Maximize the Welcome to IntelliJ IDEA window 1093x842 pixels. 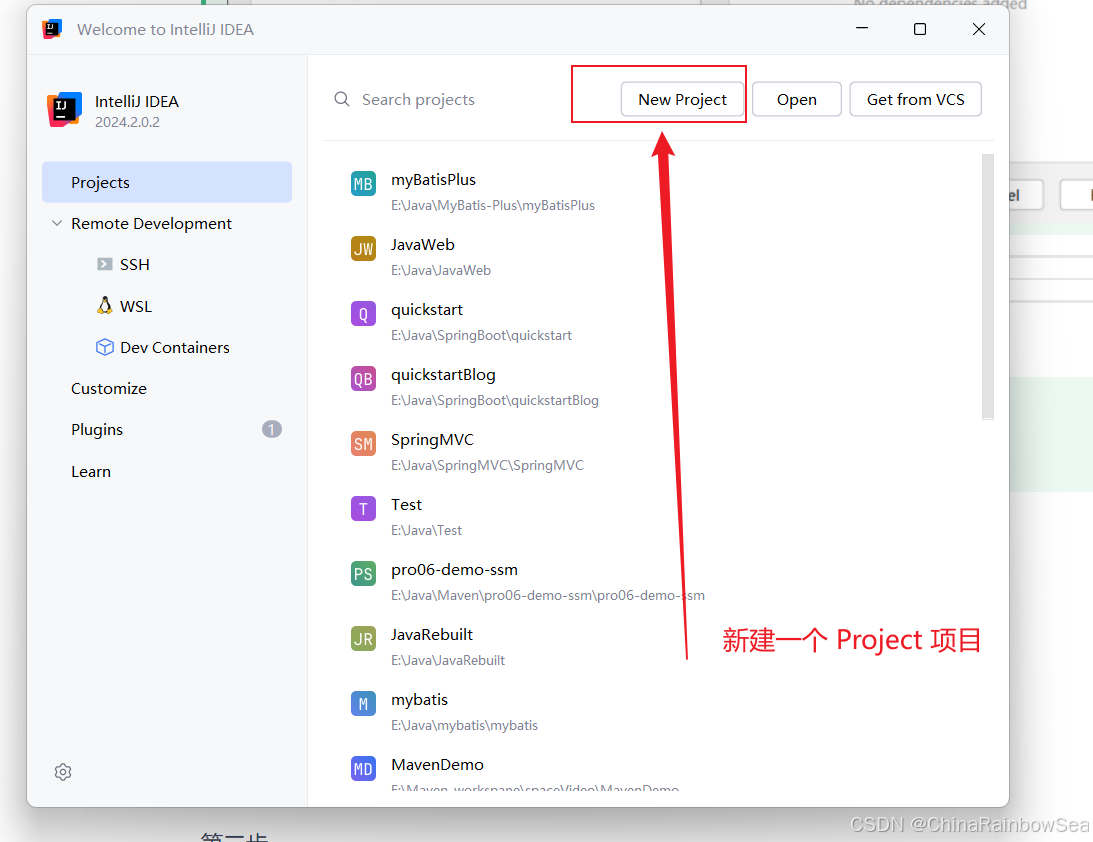pyautogui.click(x=920, y=29)
